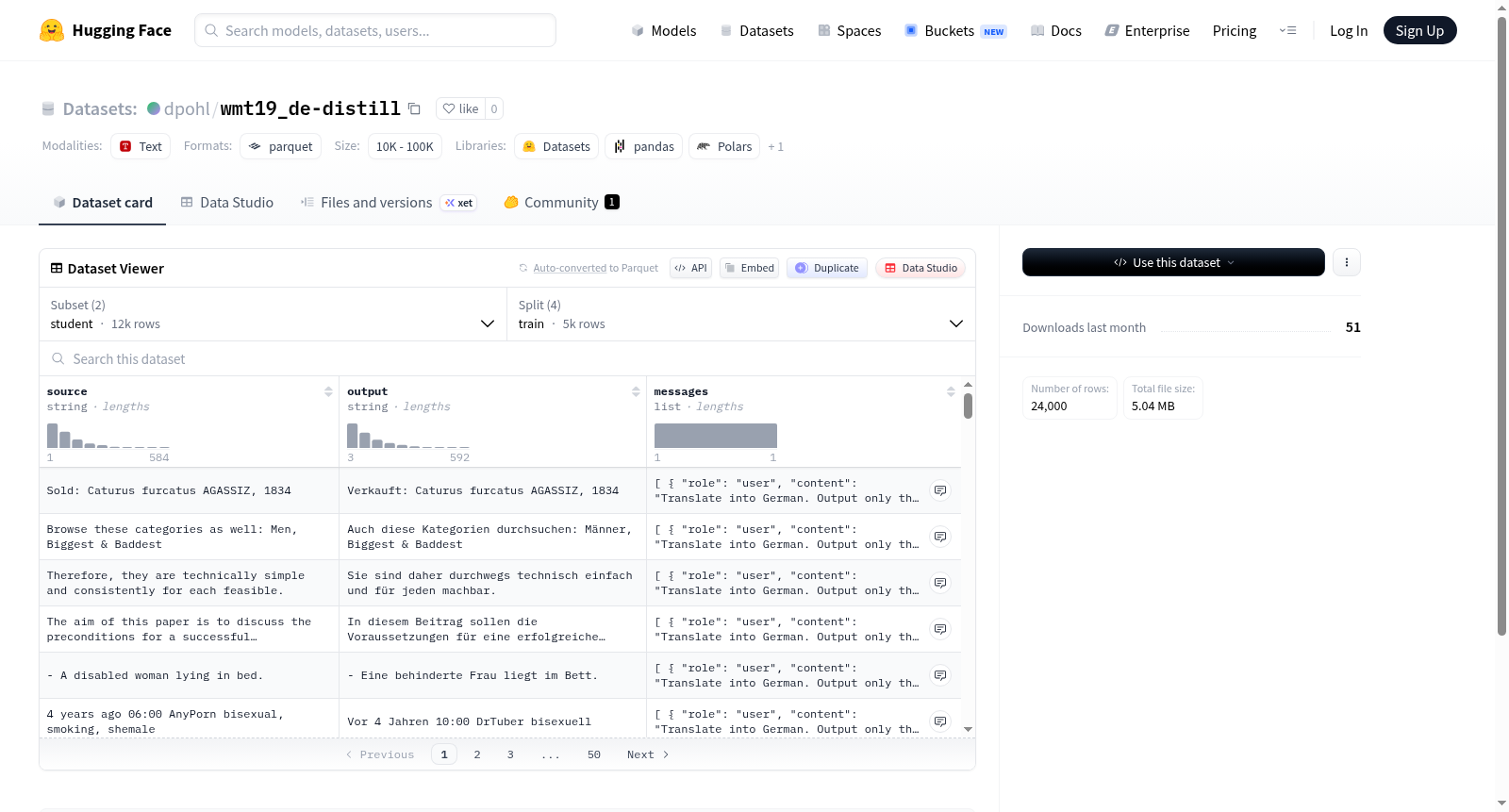Open chat view for the 'Browse these categories' row

(x=940, y=537)
